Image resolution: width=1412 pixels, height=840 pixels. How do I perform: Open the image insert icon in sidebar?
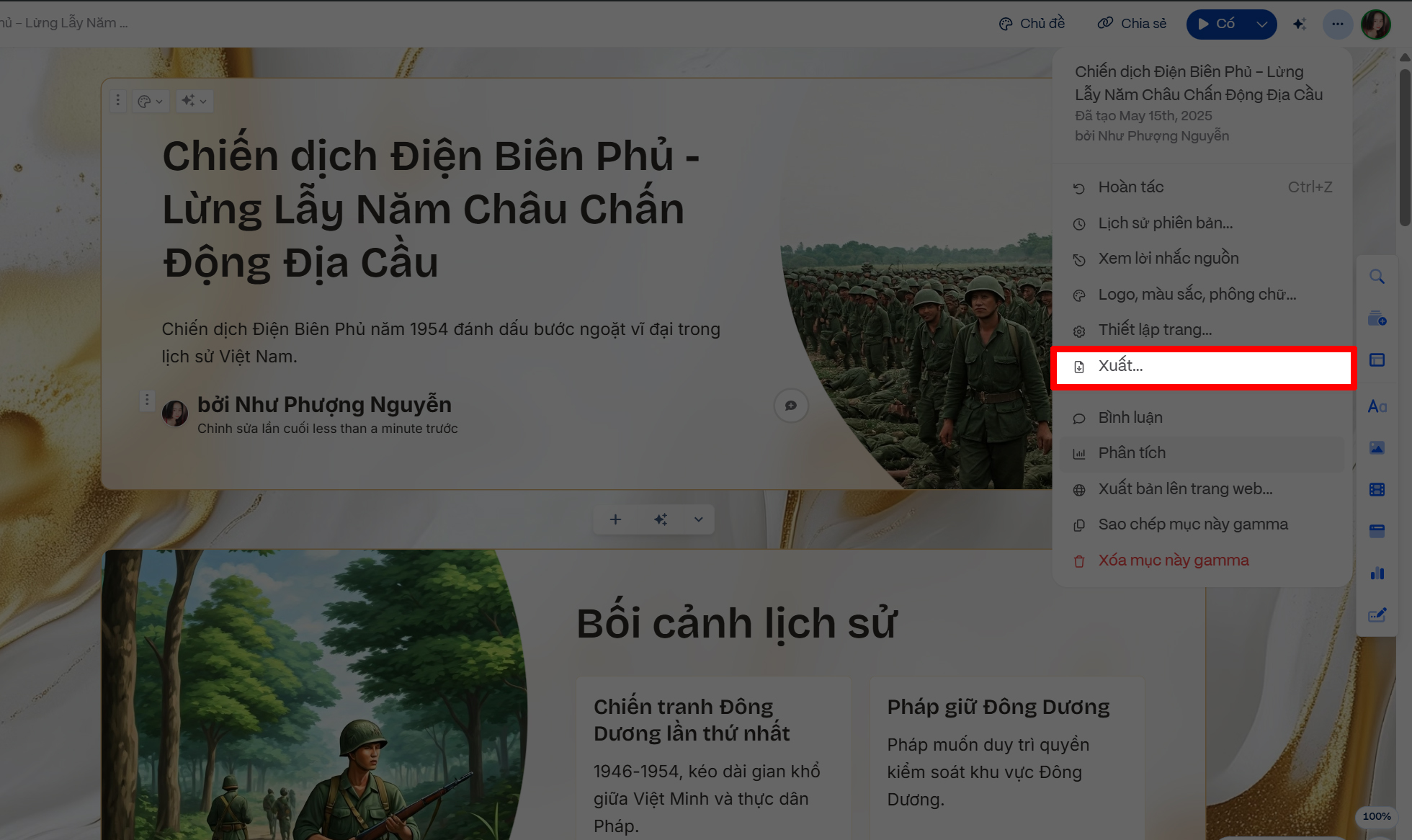coord(1377,448)
